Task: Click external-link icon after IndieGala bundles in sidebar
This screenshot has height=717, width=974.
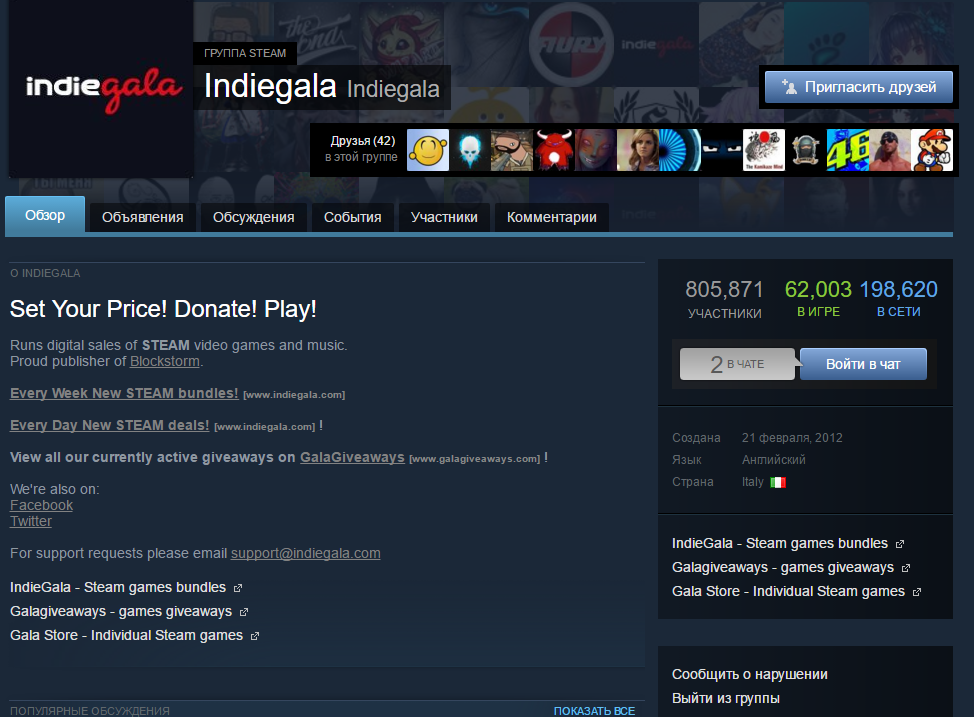Action: [x=900, y=544]
